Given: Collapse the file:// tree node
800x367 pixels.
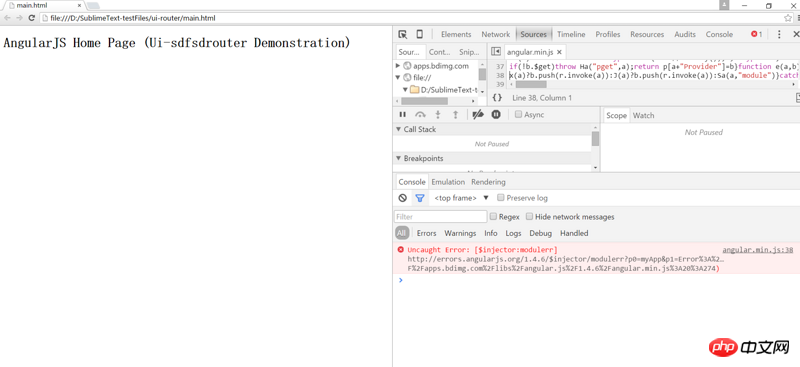Looking at the screenshot, I should [398, 78].
